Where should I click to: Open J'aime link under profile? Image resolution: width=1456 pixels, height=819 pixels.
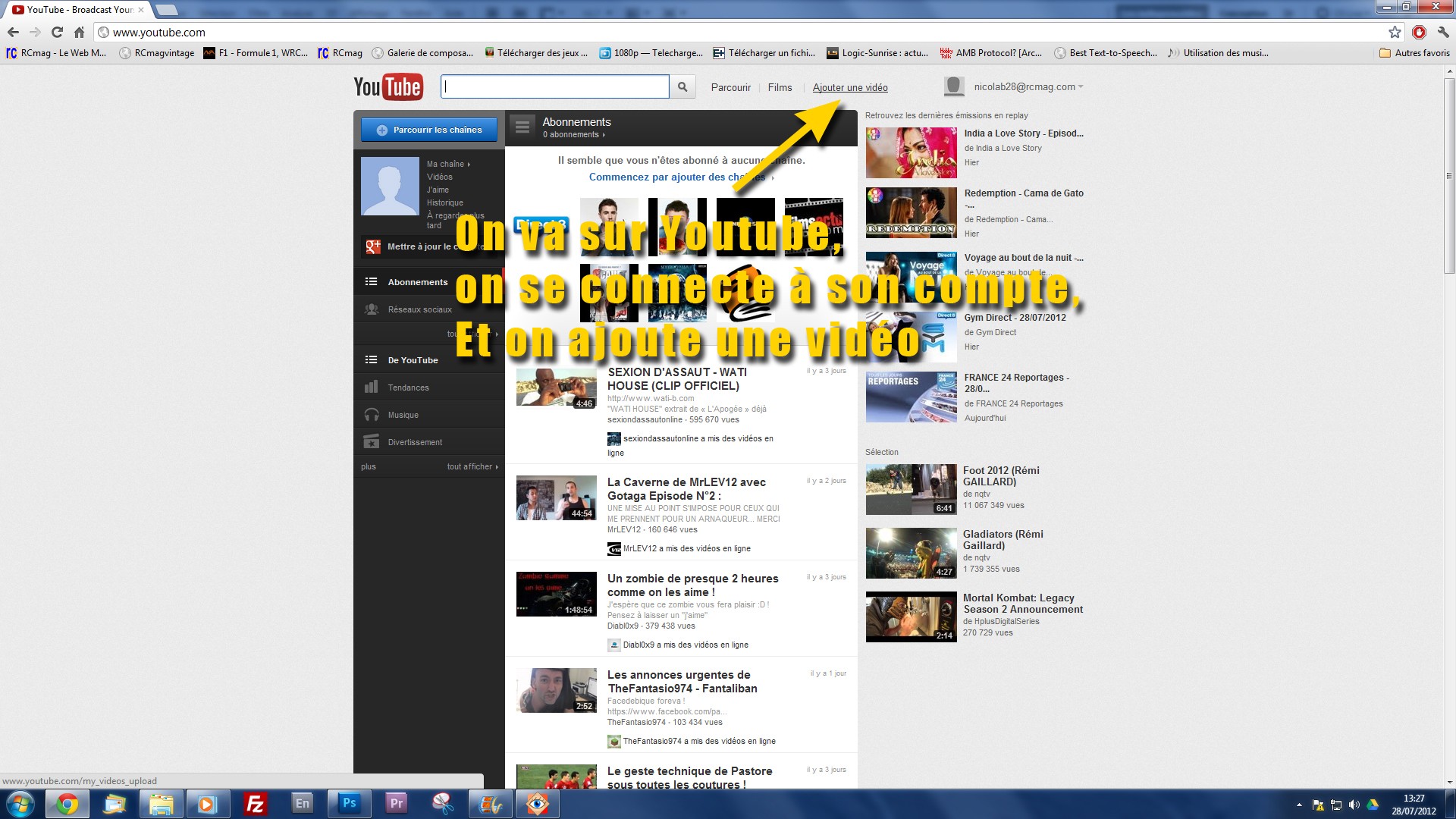pyautogui.click(x=438, y=190)
